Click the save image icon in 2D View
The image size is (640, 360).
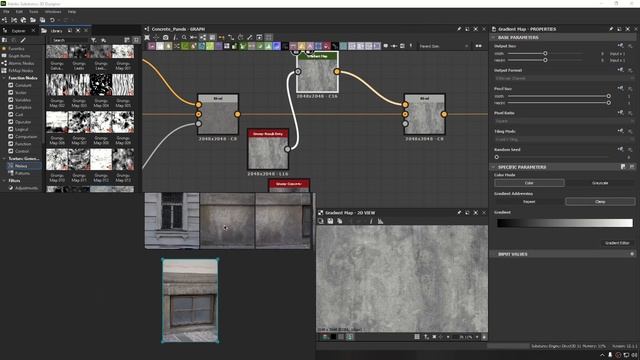(330, 221)
